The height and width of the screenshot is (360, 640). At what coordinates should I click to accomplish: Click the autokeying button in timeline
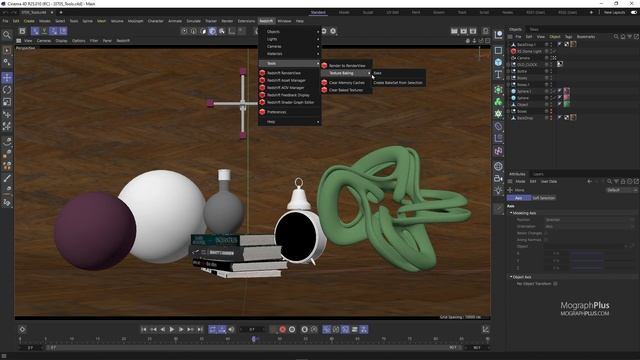292,329
